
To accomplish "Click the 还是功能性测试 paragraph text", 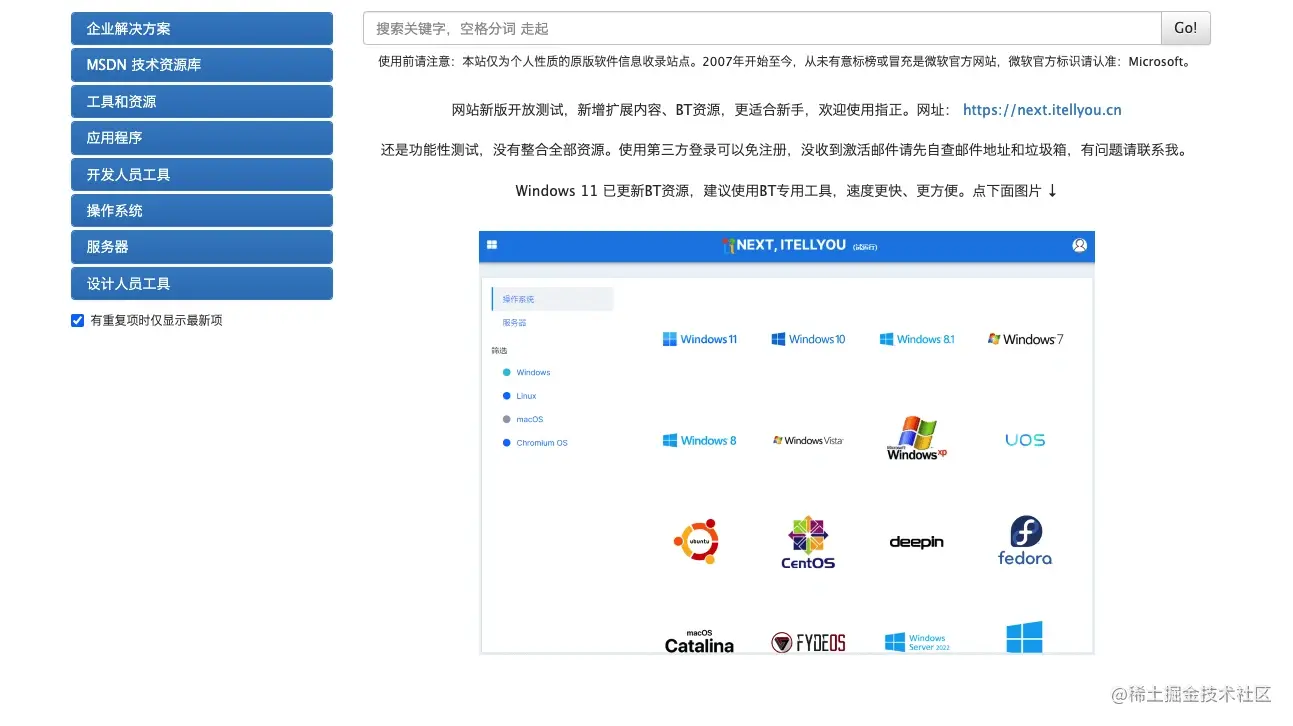I will click(x=785, y=150).
